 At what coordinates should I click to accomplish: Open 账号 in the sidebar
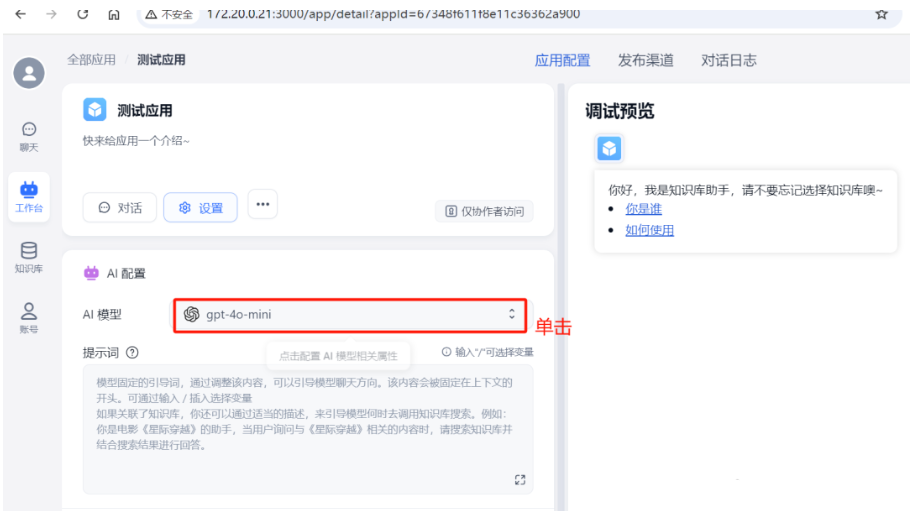pos(29,318)
